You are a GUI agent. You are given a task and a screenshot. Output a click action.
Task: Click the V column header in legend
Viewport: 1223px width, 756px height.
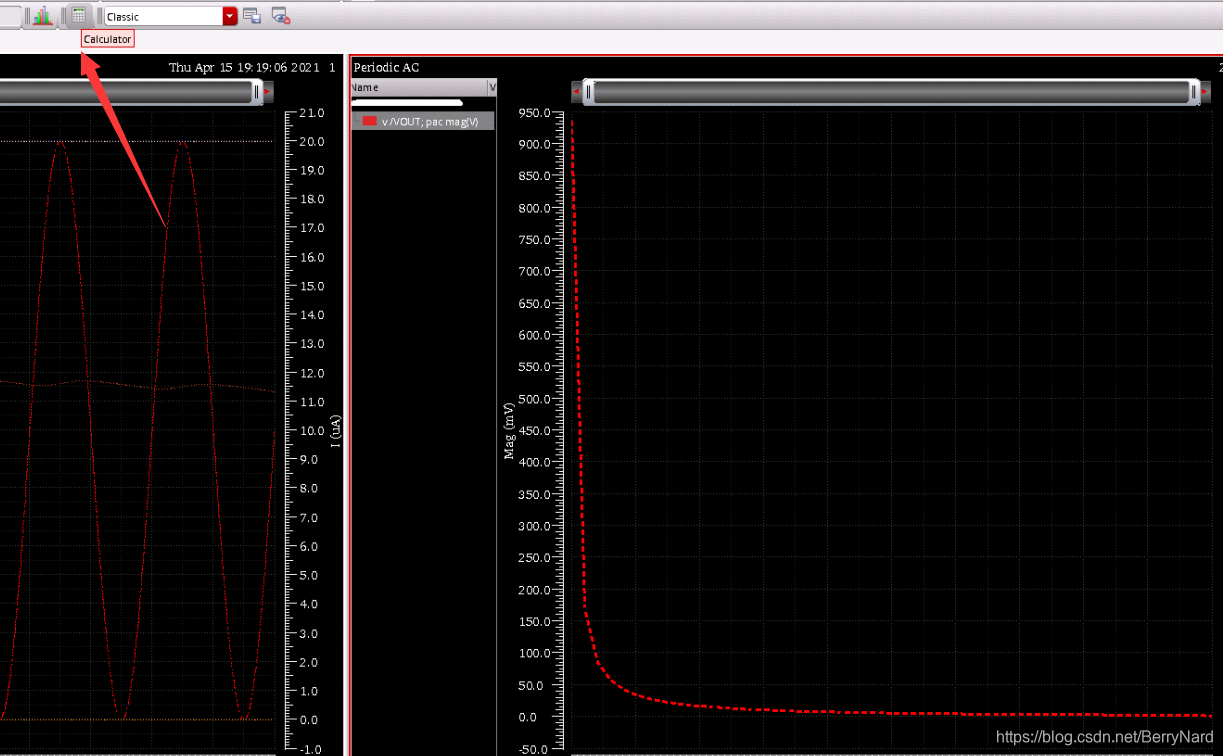[x=492, y=87]
